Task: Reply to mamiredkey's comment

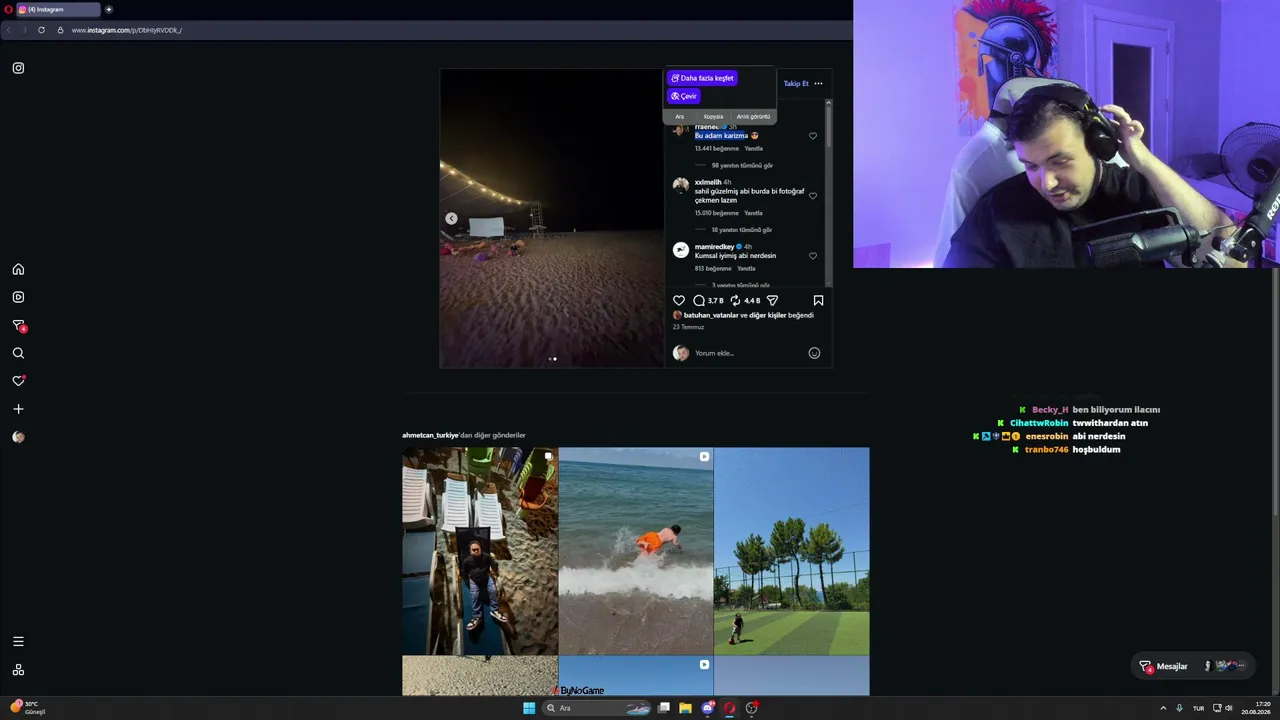Action: pos(746,269)
